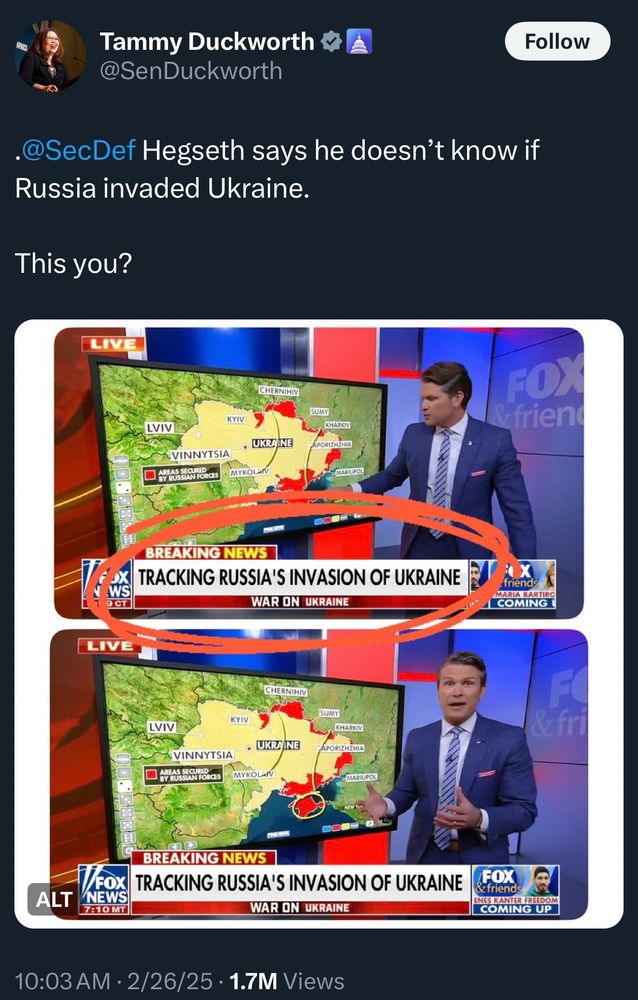Image resolution: width=638 pixels, height=1000 pixels.
Task: Click the blue verified checkmark badge
Action: 330,42
